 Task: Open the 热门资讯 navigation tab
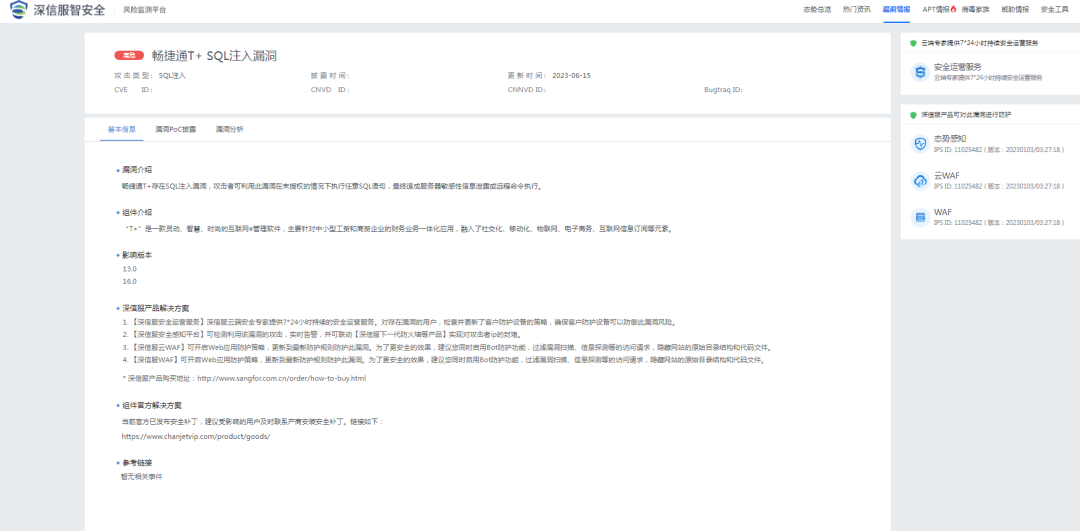coord(857,10)
